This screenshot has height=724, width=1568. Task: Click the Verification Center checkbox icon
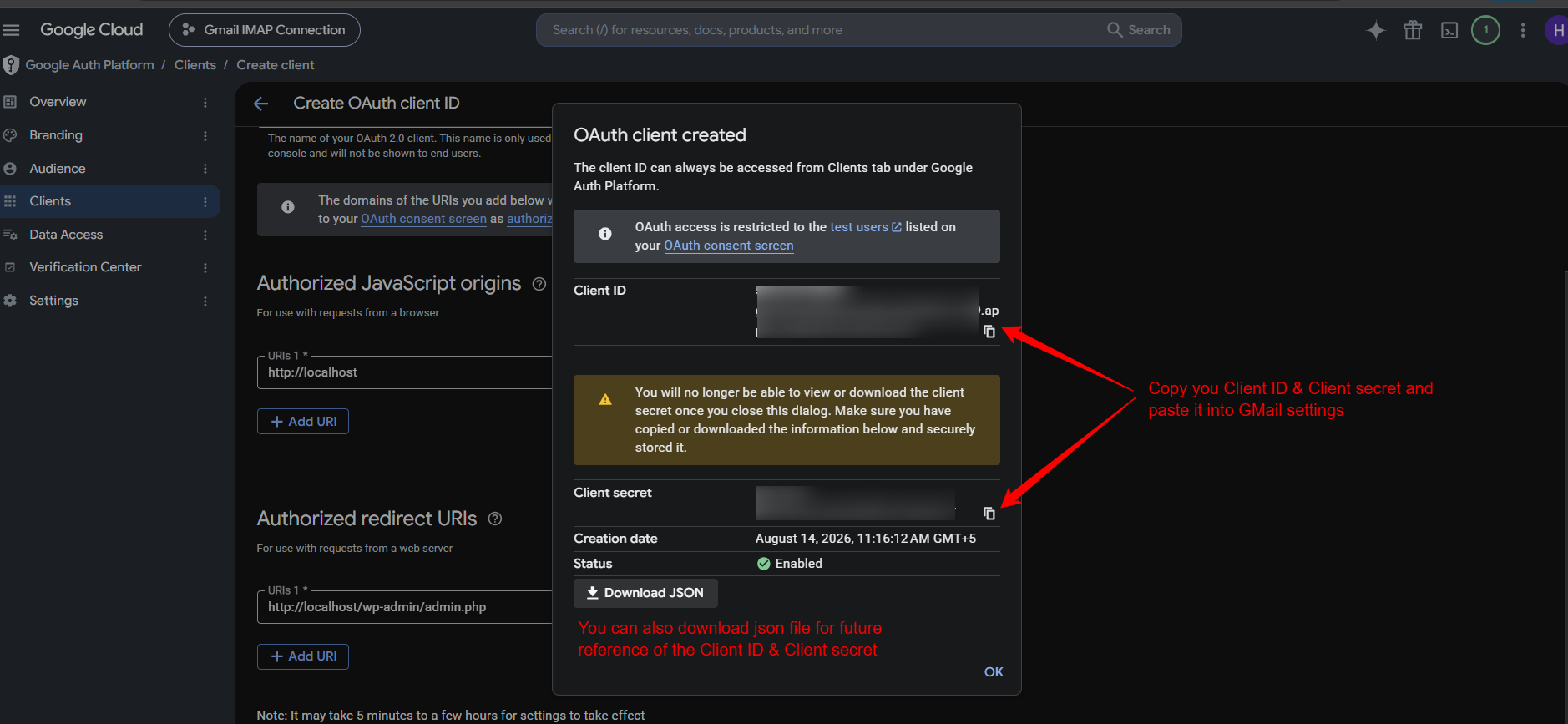(x=10, y=267)
